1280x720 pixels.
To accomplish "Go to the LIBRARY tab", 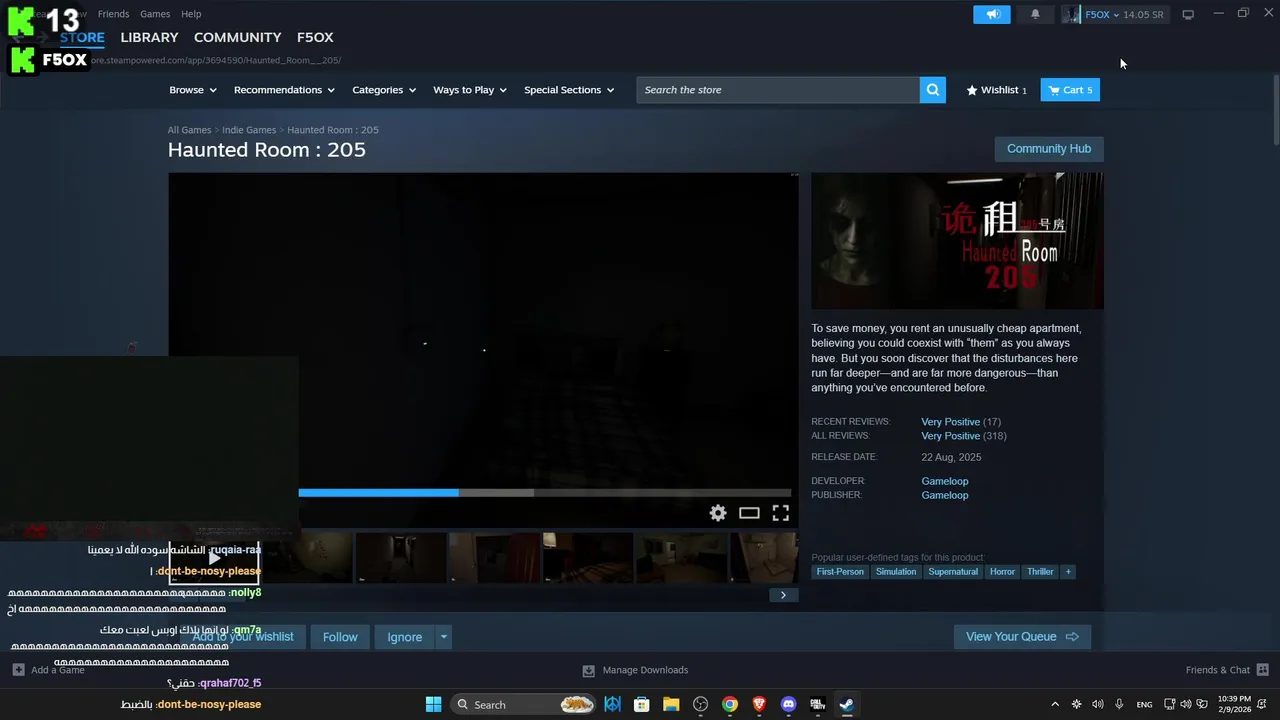I will [149, 37].
